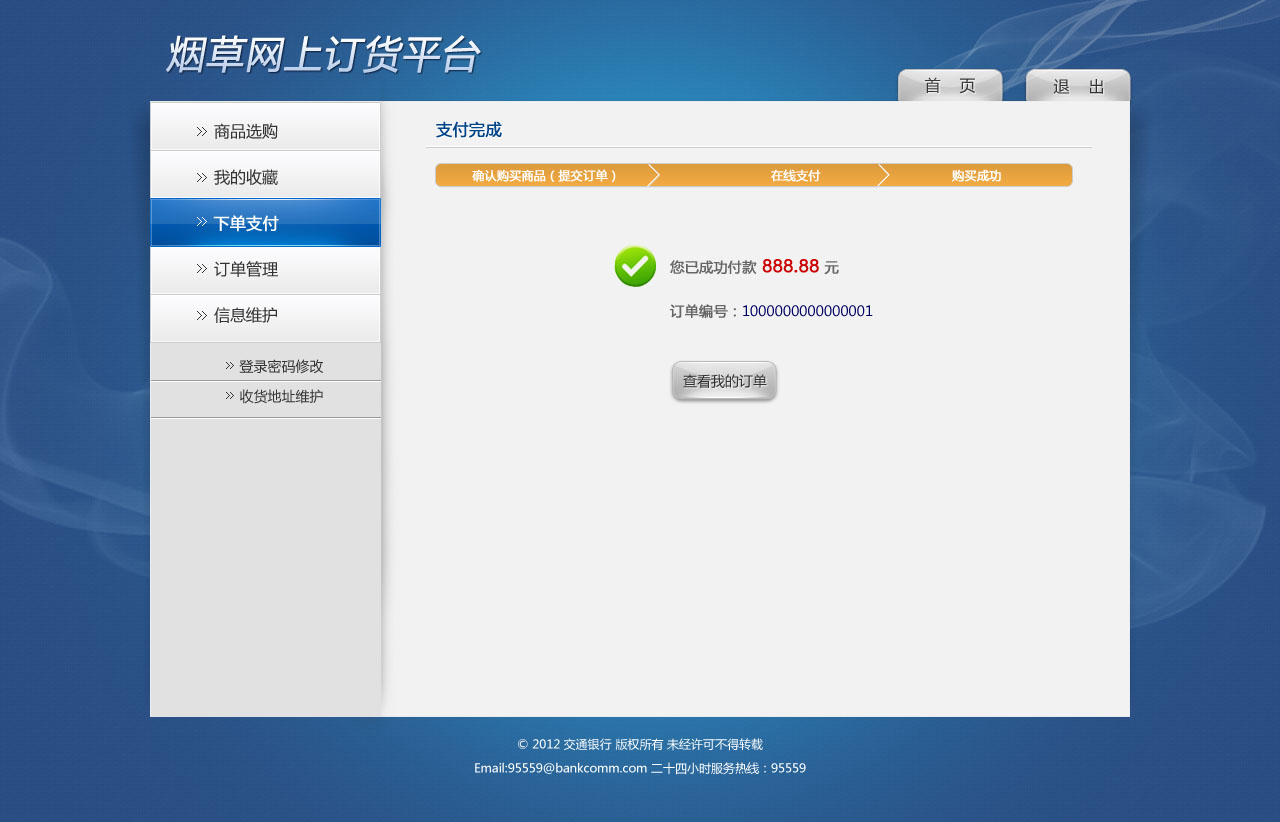Click the 您已成功付款 message text

pos(713,267)
